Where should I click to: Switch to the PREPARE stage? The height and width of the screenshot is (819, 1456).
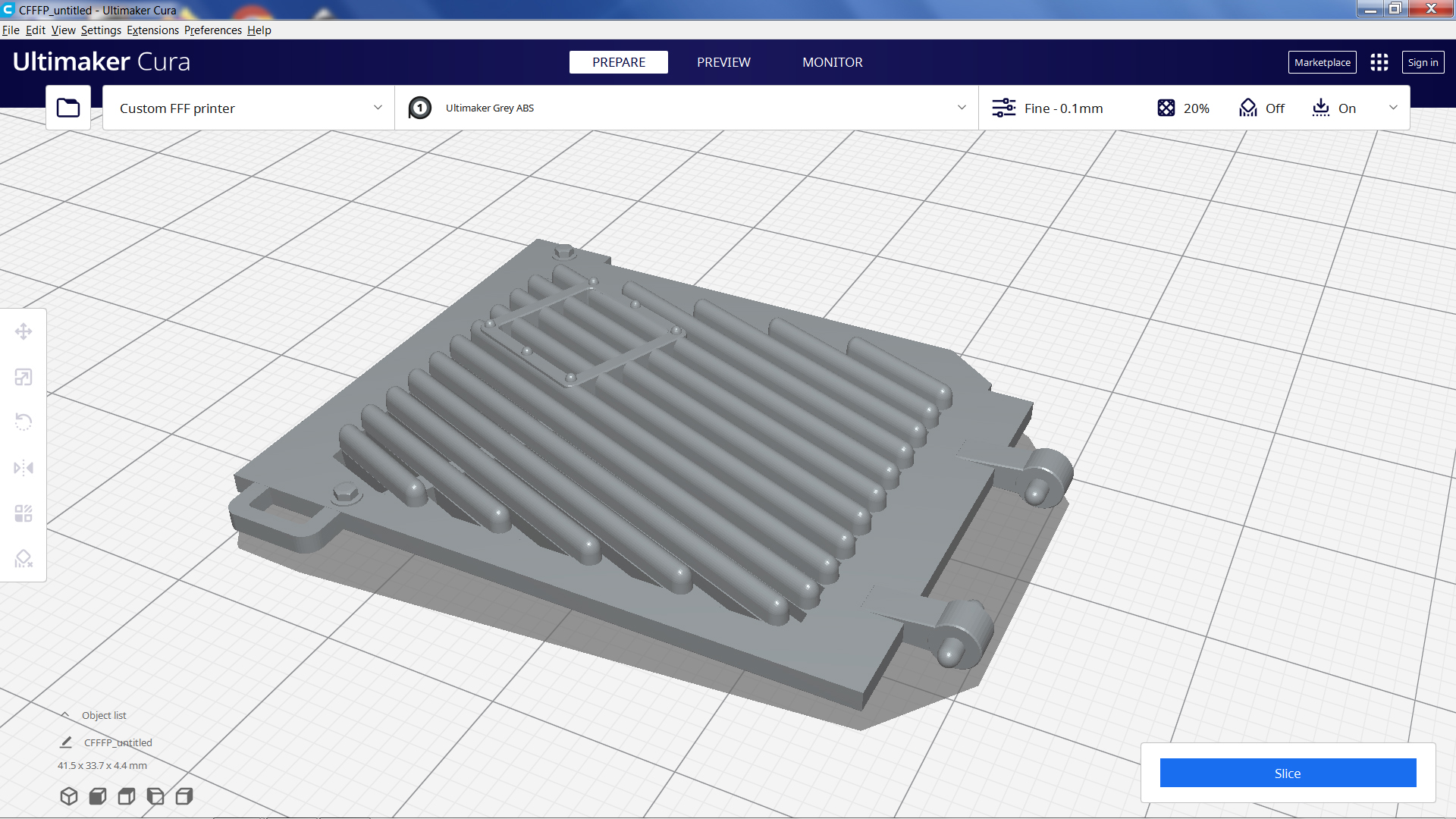619,62
